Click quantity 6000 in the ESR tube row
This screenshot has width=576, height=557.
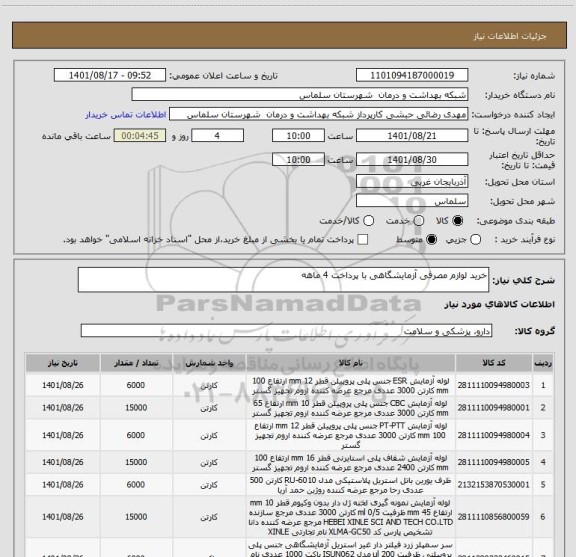click(x=136, y=385)
